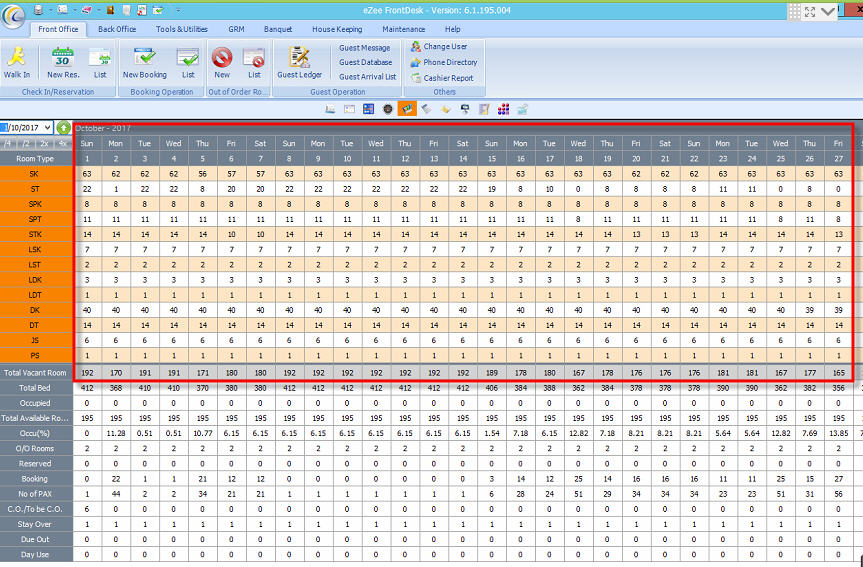Click the red and blue dots icon

tap(503, 109)
